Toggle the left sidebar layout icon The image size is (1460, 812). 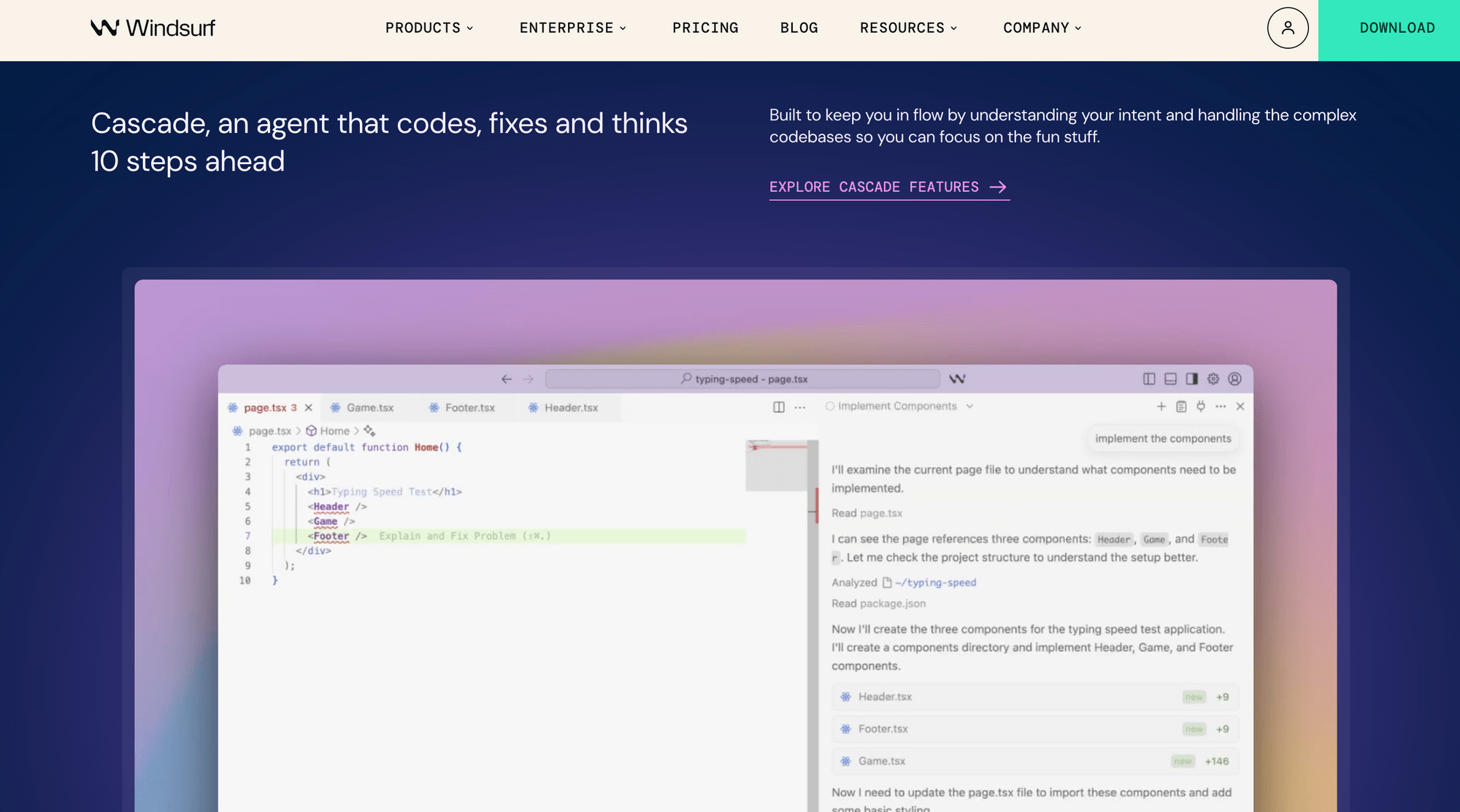1149,379
